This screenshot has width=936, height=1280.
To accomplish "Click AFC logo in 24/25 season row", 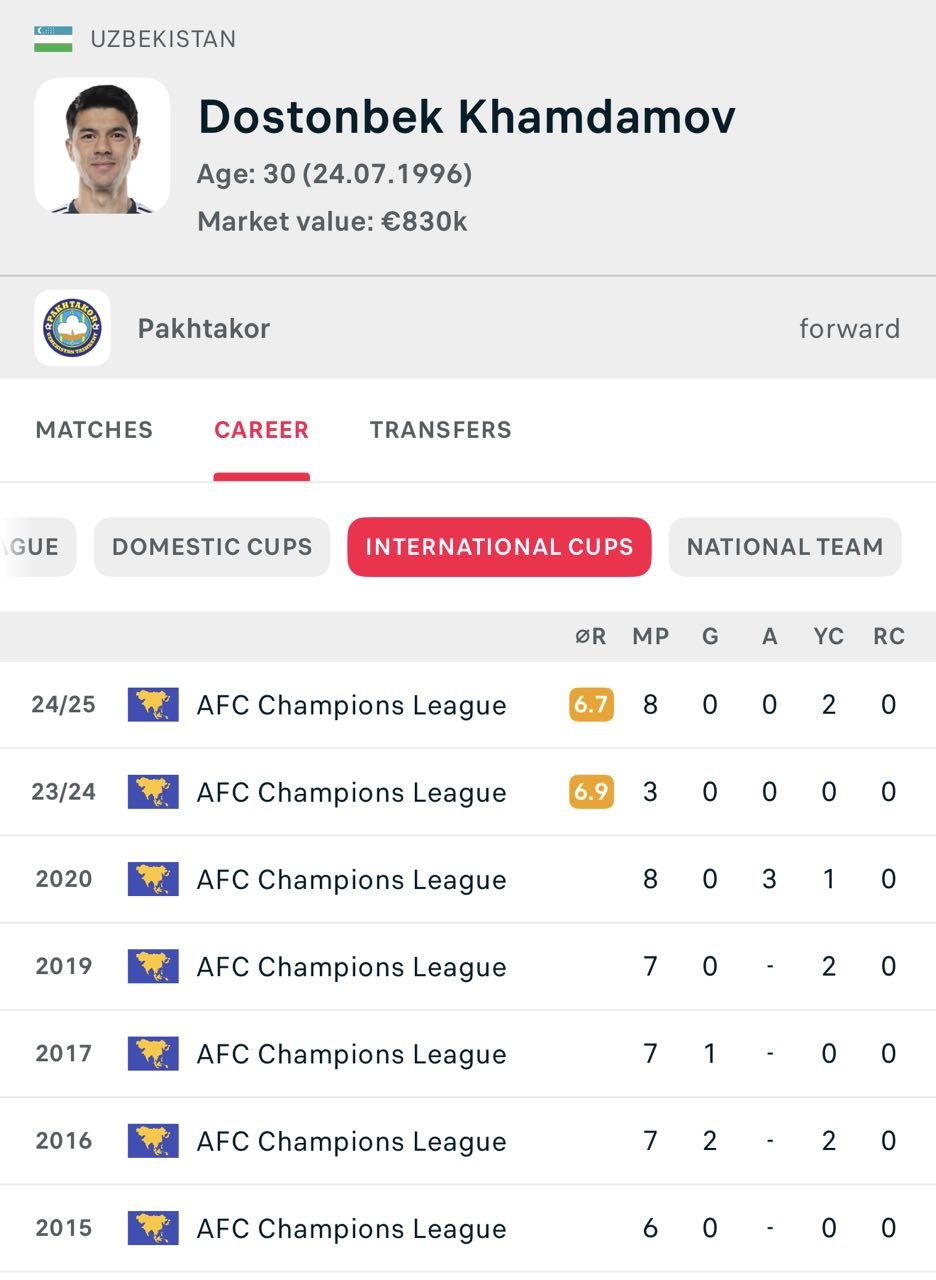I will (x=153, y=705).
